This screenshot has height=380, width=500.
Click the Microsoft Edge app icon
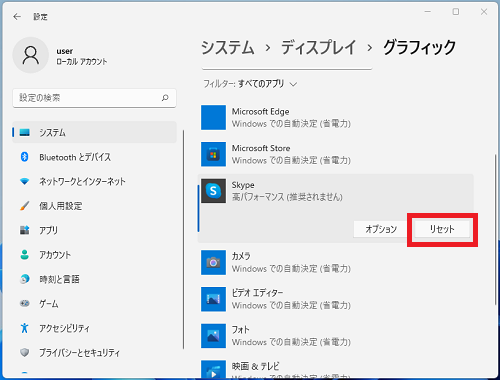tap(213, 117)
